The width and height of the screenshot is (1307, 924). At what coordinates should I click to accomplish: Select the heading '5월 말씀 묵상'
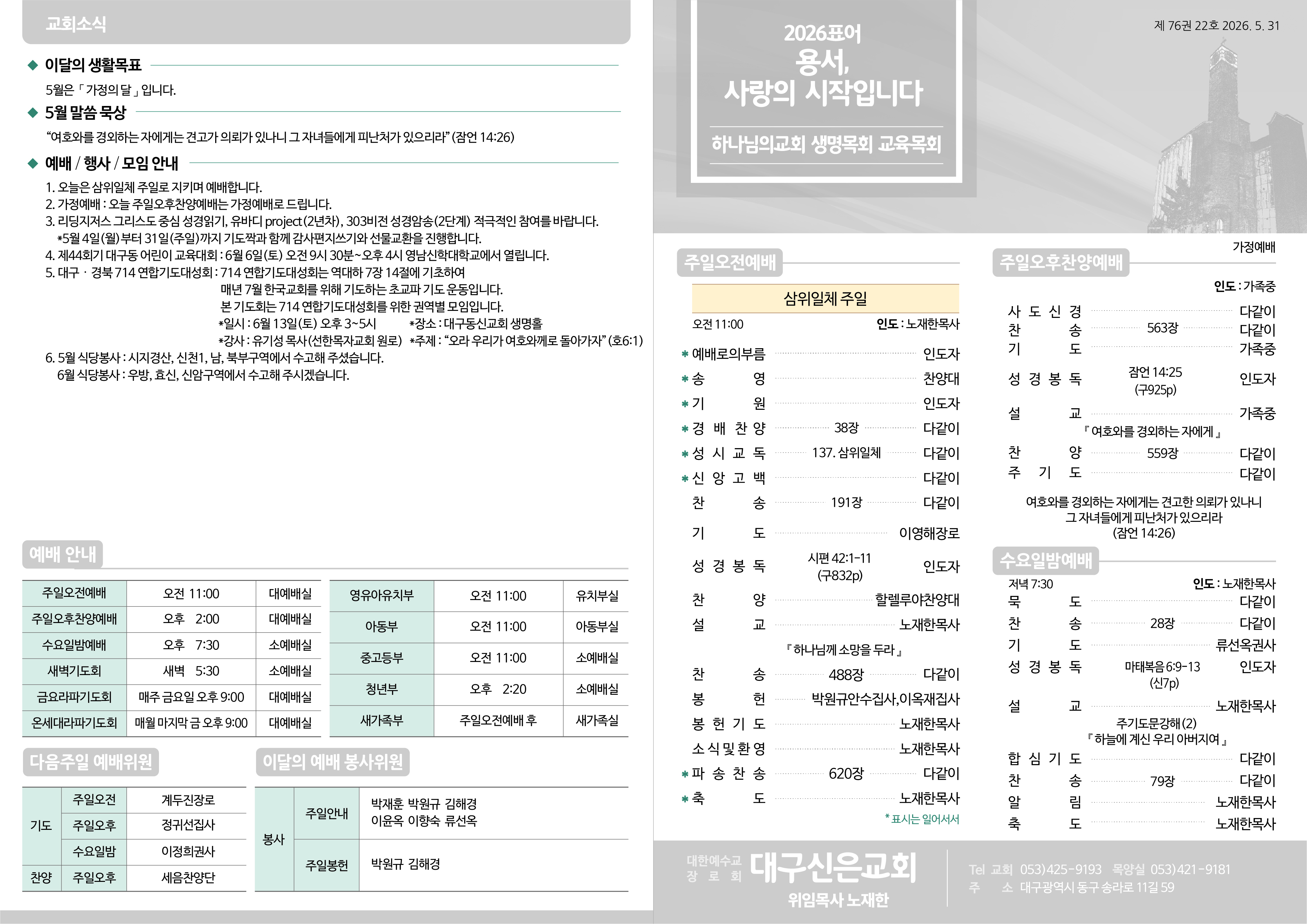coord(85,113)
